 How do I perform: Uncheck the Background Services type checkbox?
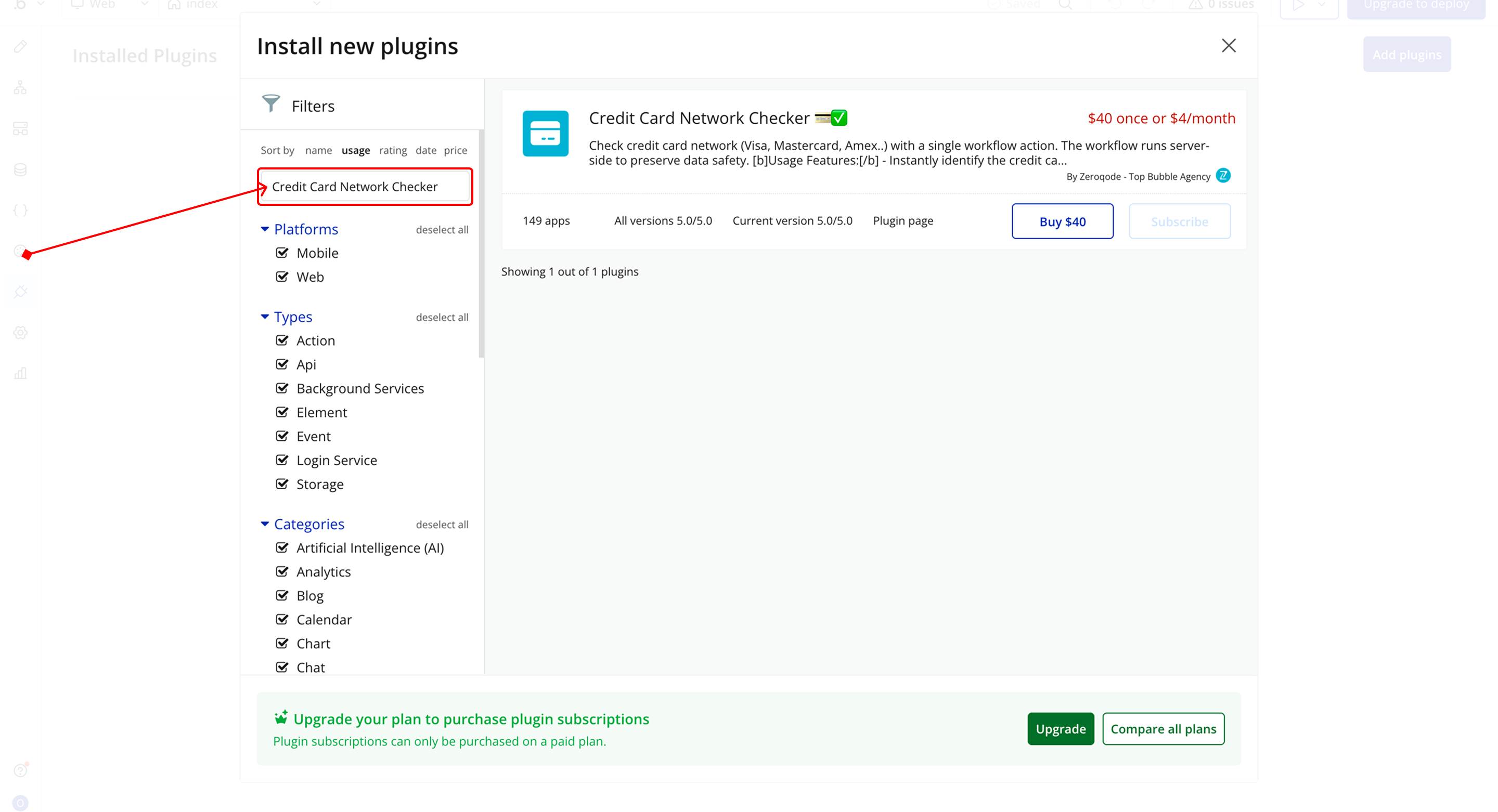(x=282, y=388)
